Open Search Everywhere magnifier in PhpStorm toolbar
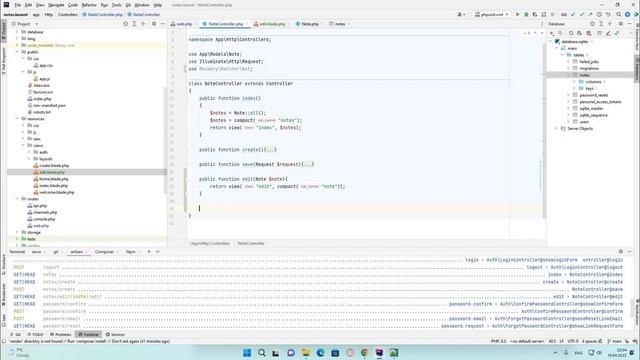The width and height of the screenshot is (640, 360). pyautogui.click(x=619, y=14)
